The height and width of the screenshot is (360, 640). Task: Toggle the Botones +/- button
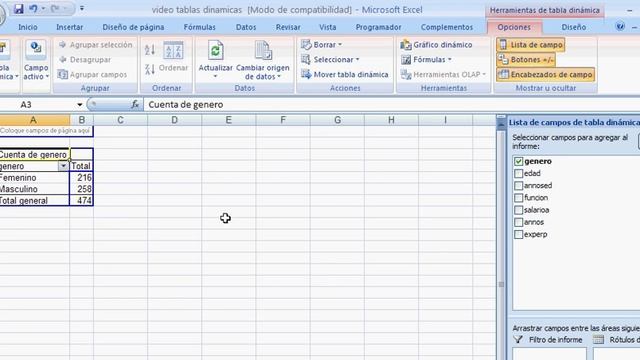(x=526, y=60)
